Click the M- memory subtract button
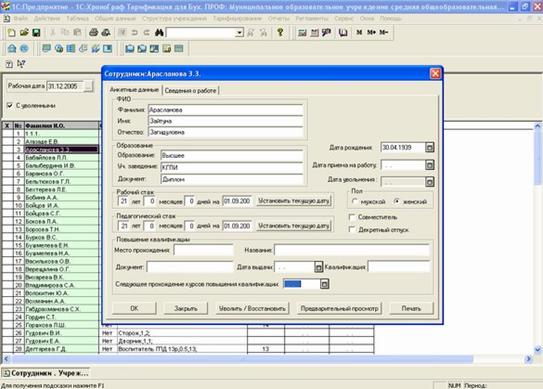This screenshot has width=543, height=389. 383,32
